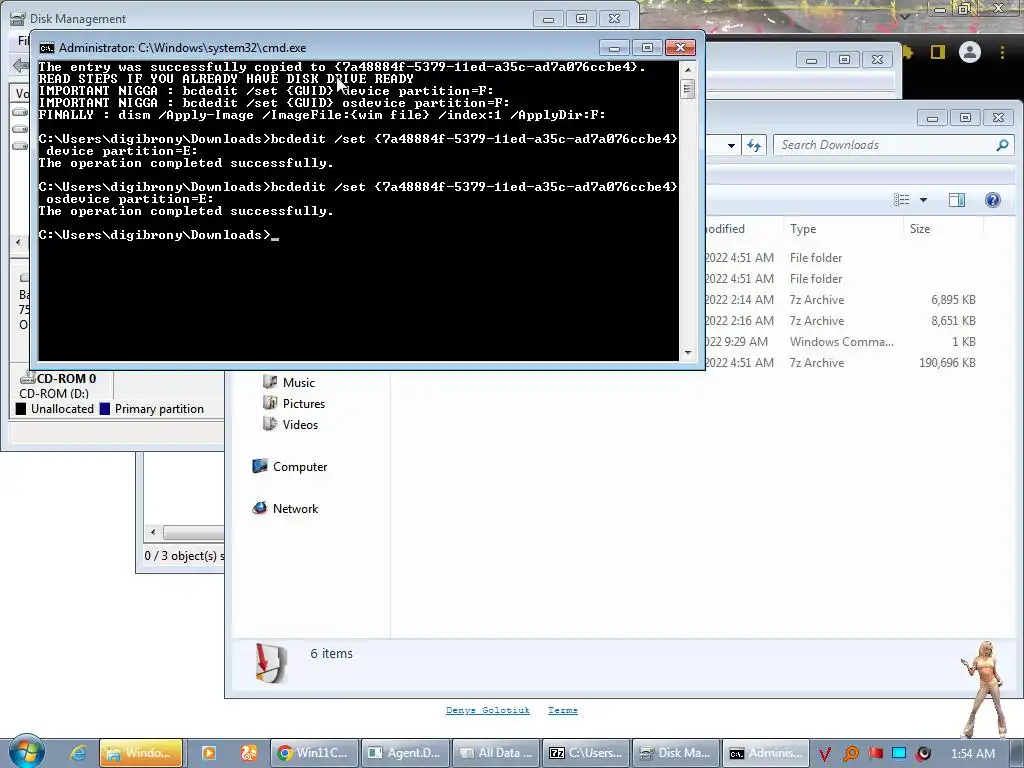This screenshot has width=1024, height=768.
Task: Show the 1:54 AM taskbar clock
Action: pyautogui.click(x=972, y=754)
